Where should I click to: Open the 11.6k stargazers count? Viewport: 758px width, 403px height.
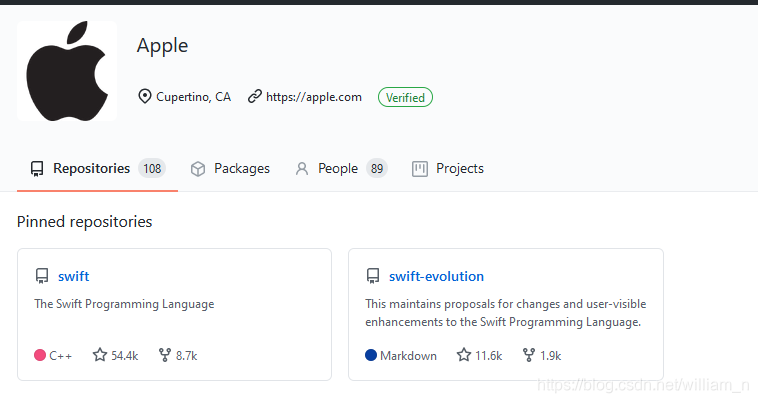point(489,356)
